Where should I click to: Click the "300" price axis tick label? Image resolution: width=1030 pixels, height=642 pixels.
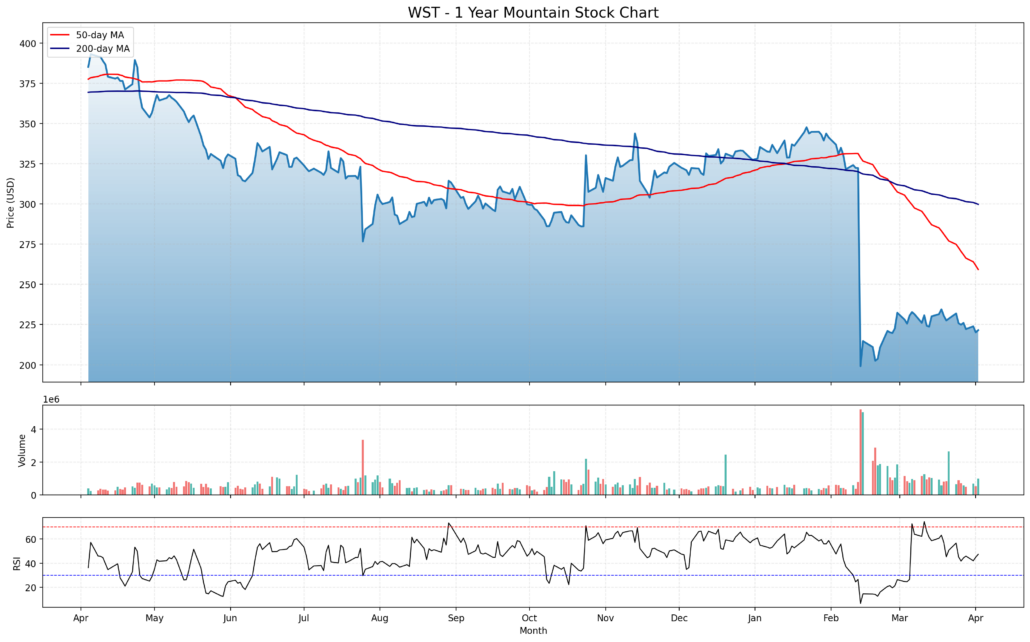(x=28, y=204)
